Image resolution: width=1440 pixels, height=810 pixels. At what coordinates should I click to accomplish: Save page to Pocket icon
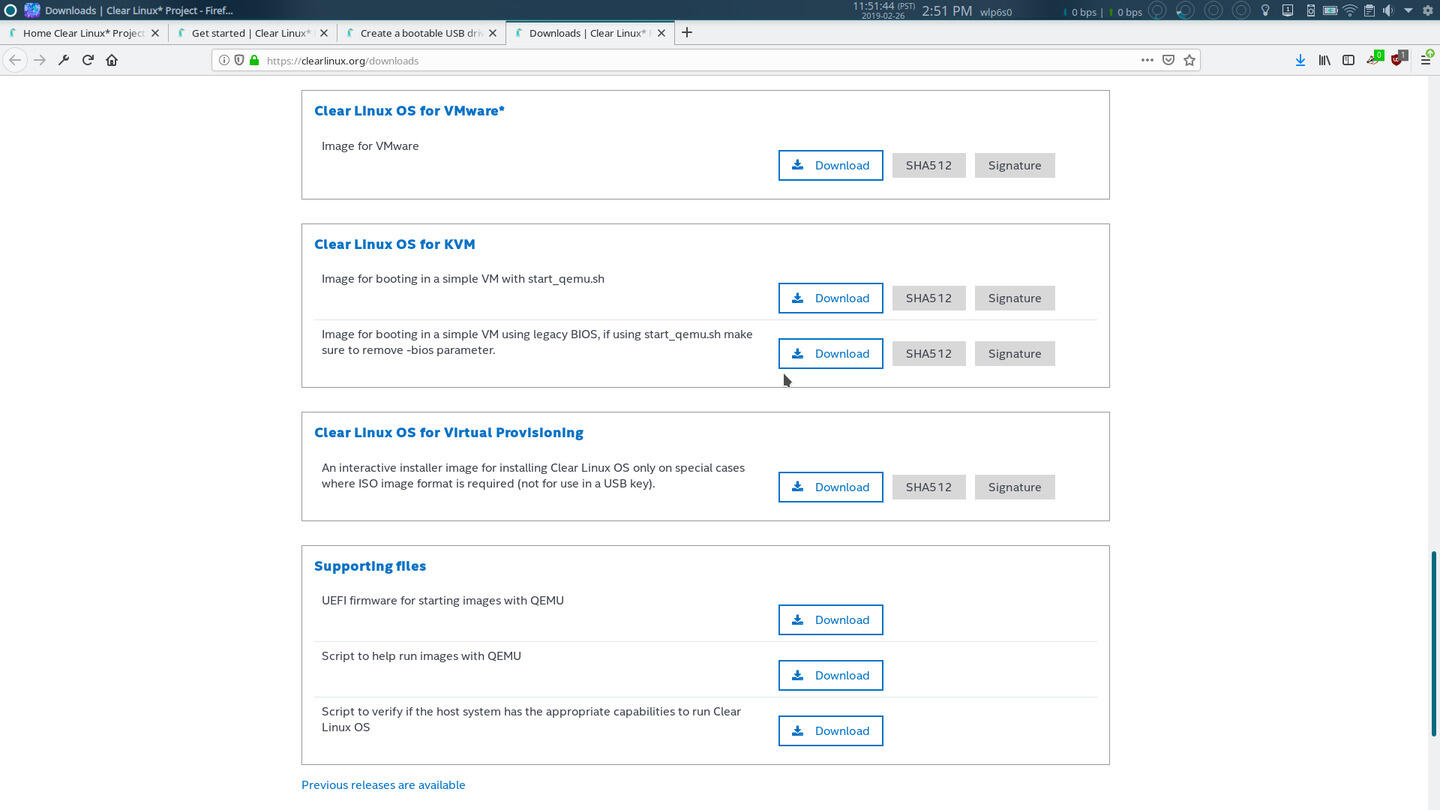(1168, 60)
